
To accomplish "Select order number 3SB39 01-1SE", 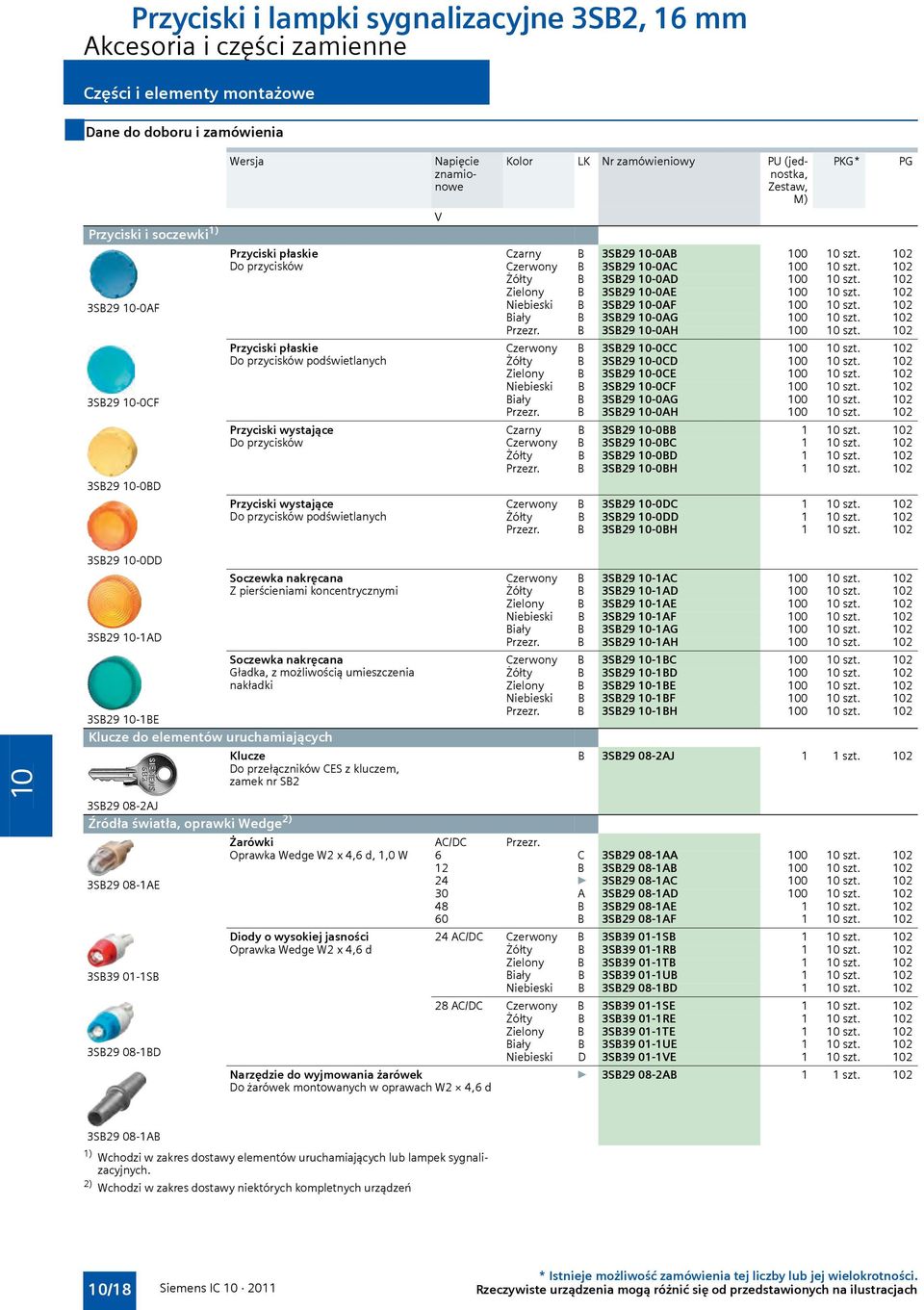I will (x=638, y=1006).
